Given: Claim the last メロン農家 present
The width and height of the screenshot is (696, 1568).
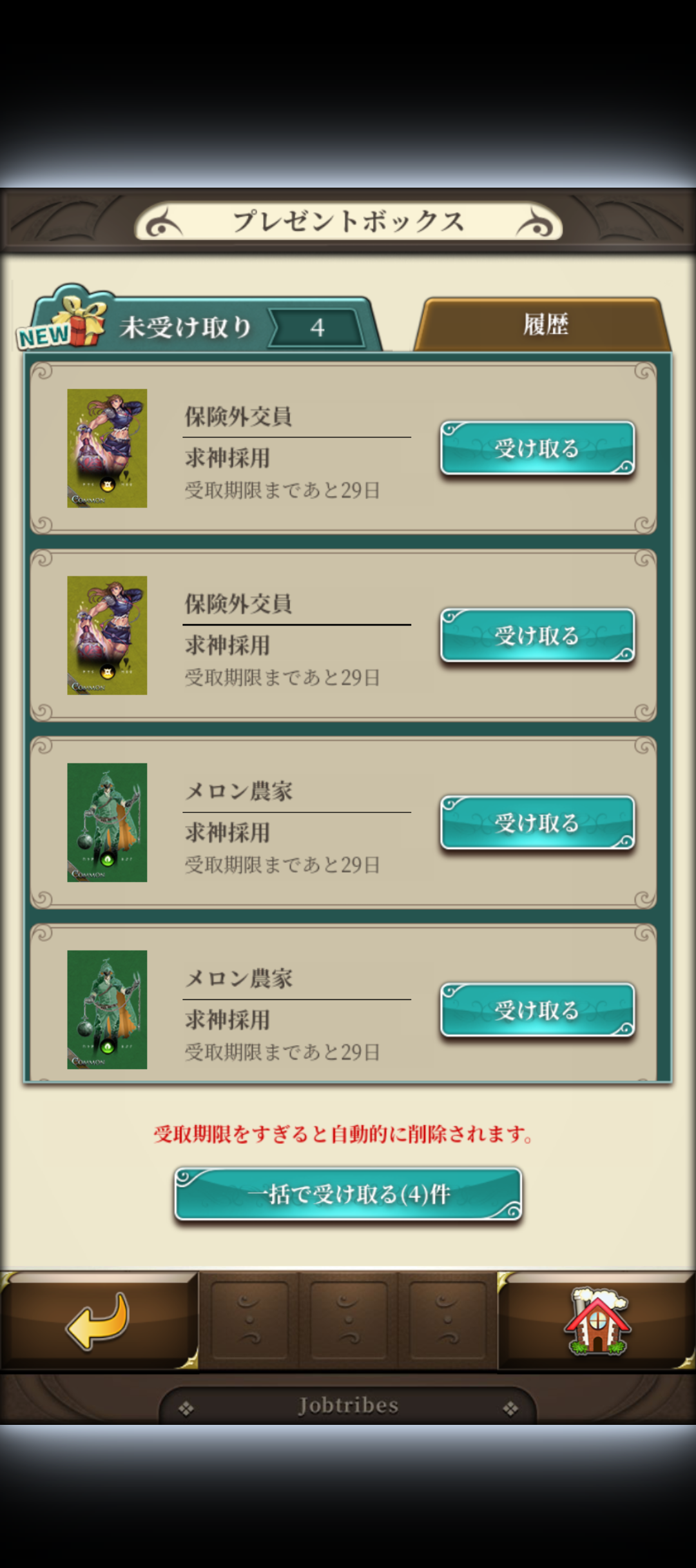Looking at the screenshot, I should (537, 1010).
